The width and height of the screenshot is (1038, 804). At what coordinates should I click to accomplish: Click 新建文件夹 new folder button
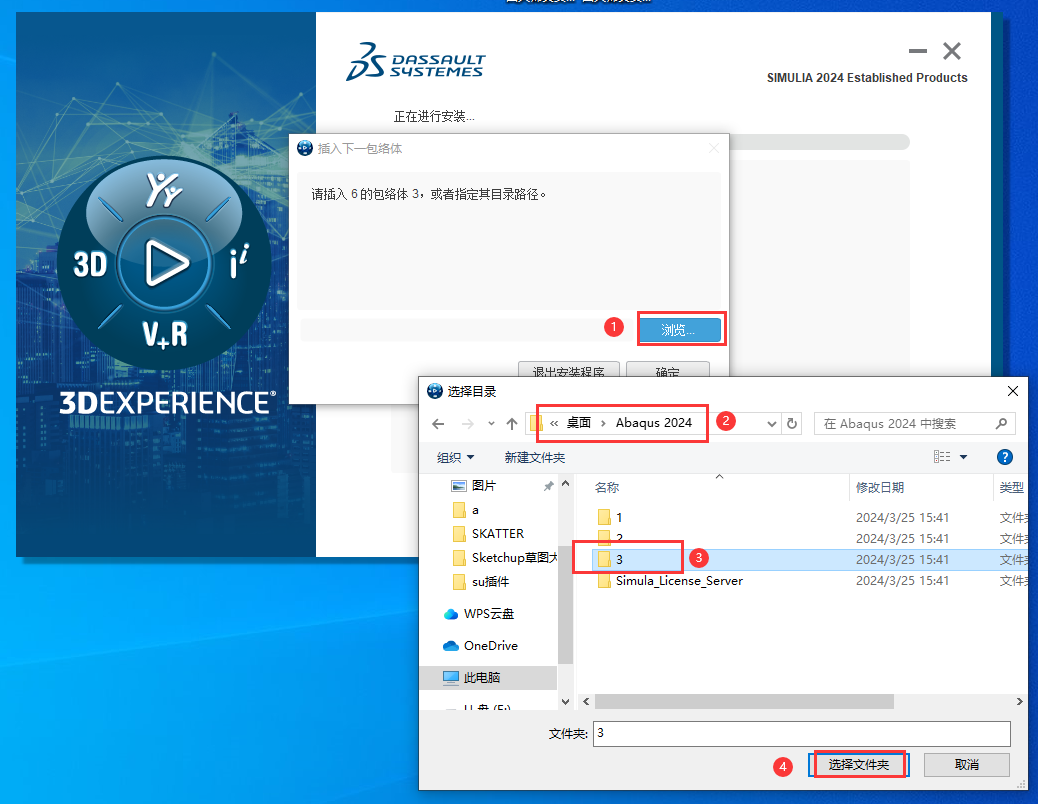coord(534,457)
